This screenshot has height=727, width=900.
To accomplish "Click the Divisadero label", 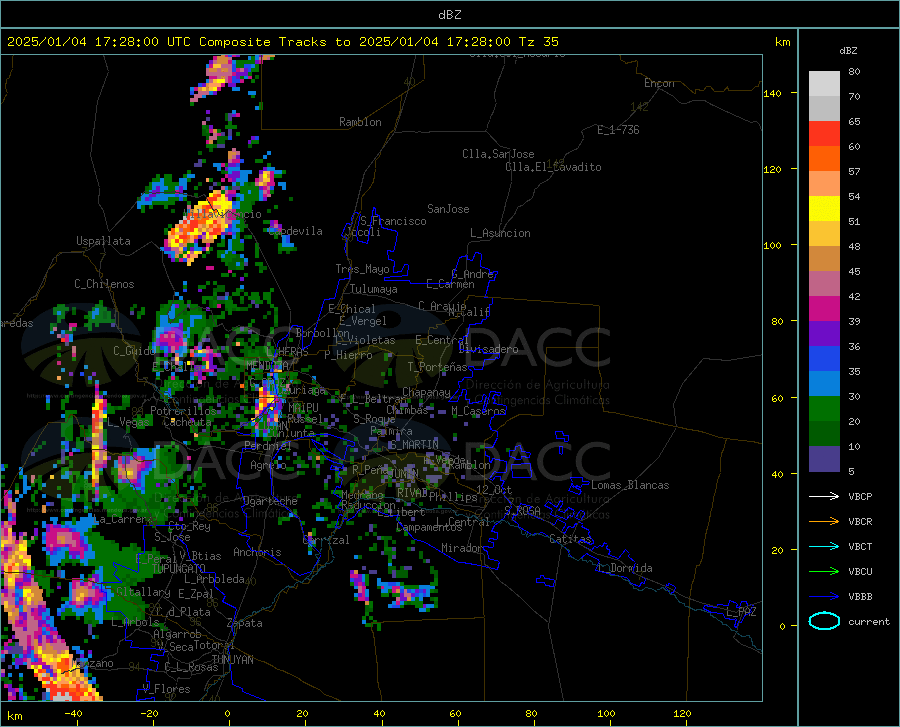I will (488, 349).
